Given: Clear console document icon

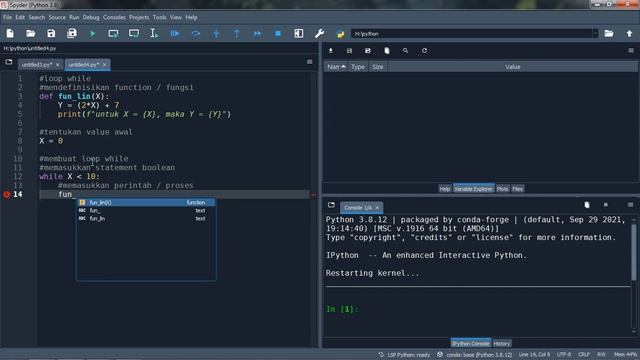Looking at the screenshot, I should pos(587,204).
